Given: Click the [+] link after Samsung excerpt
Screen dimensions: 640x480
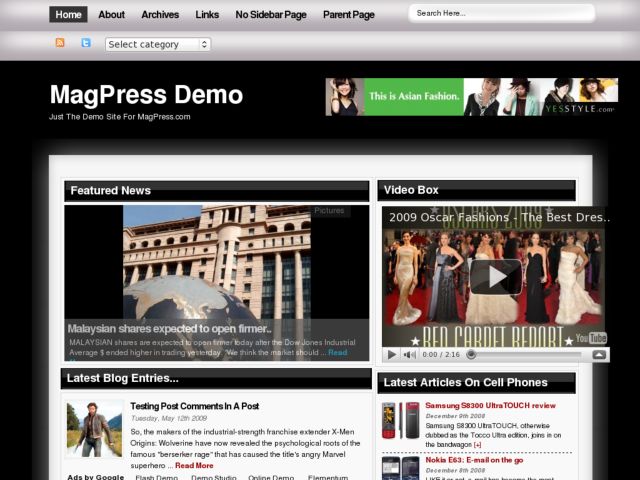Looking at the screenshot, I should click(477, 444).
